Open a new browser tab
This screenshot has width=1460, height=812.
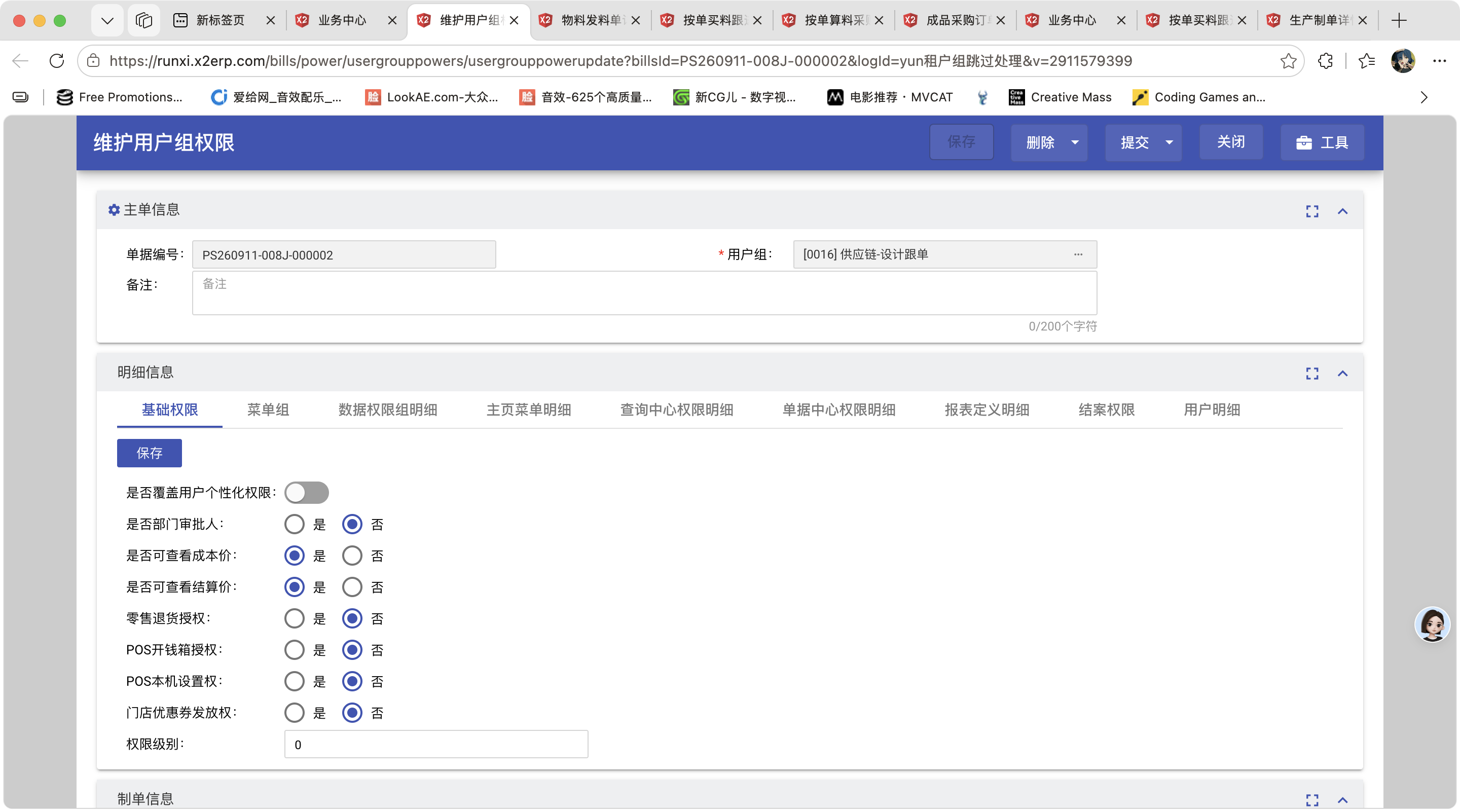pyautogui.click(x=1399, y=20)
